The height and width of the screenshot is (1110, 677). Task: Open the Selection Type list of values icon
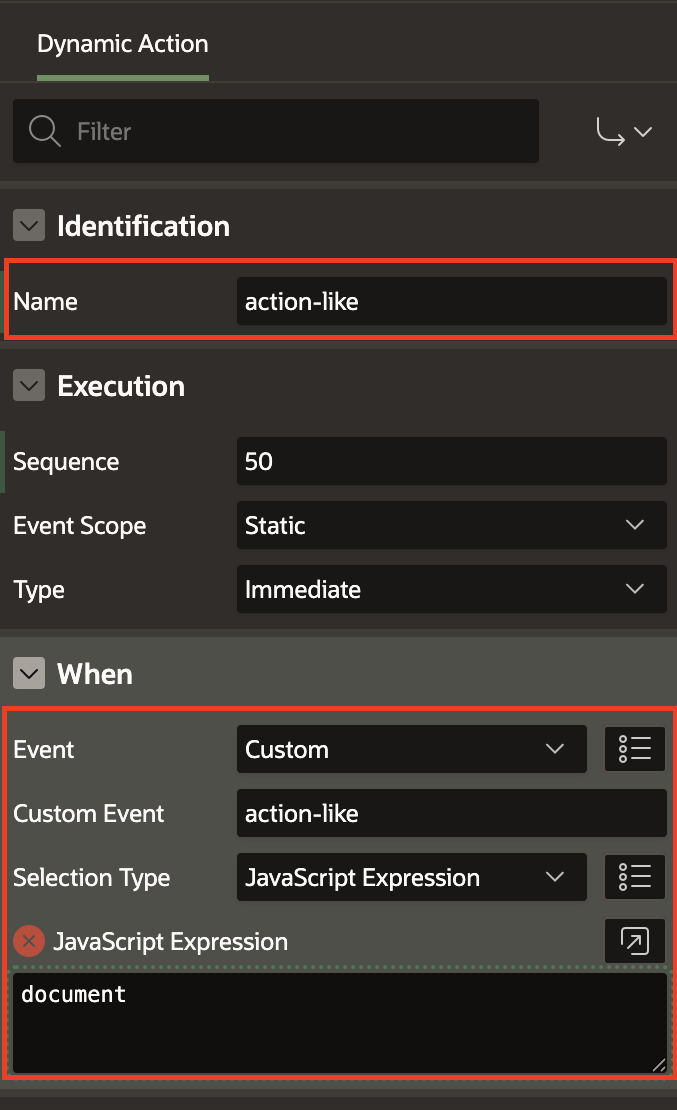click(x=635, y=877)
